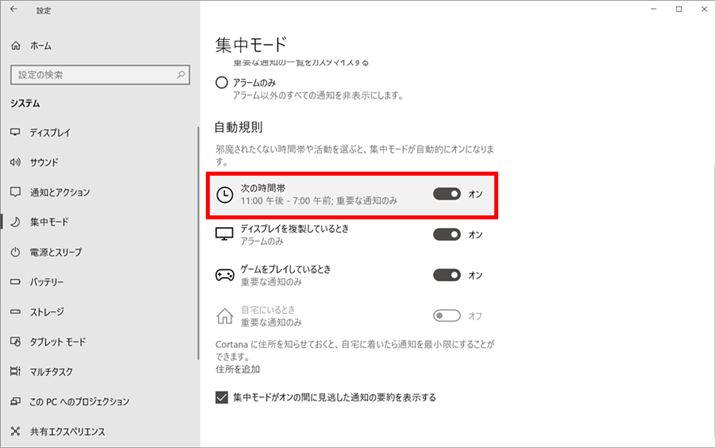Maximize the Settings window

point(679,9)
